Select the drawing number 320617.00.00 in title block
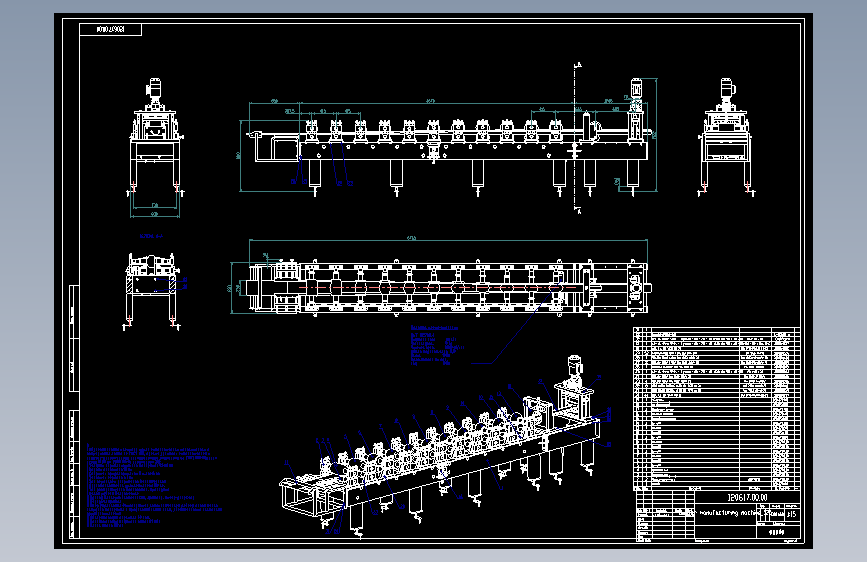The width and height of the screenshot is (867, 562). 746,497
